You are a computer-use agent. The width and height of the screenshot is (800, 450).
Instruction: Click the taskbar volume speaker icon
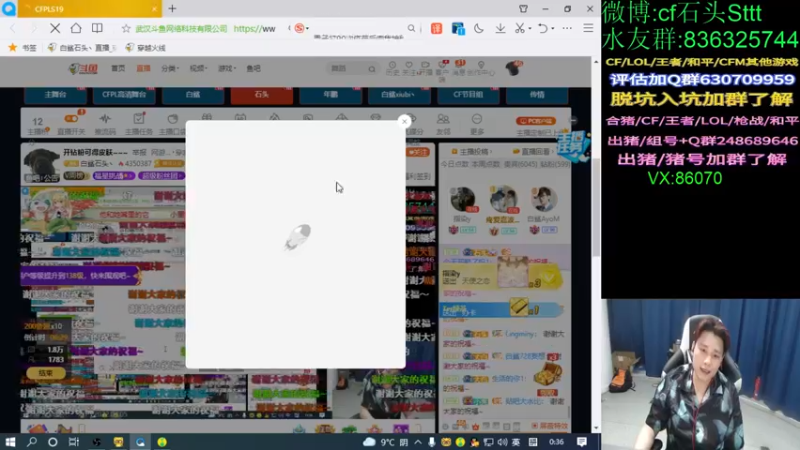pos(502,442)
